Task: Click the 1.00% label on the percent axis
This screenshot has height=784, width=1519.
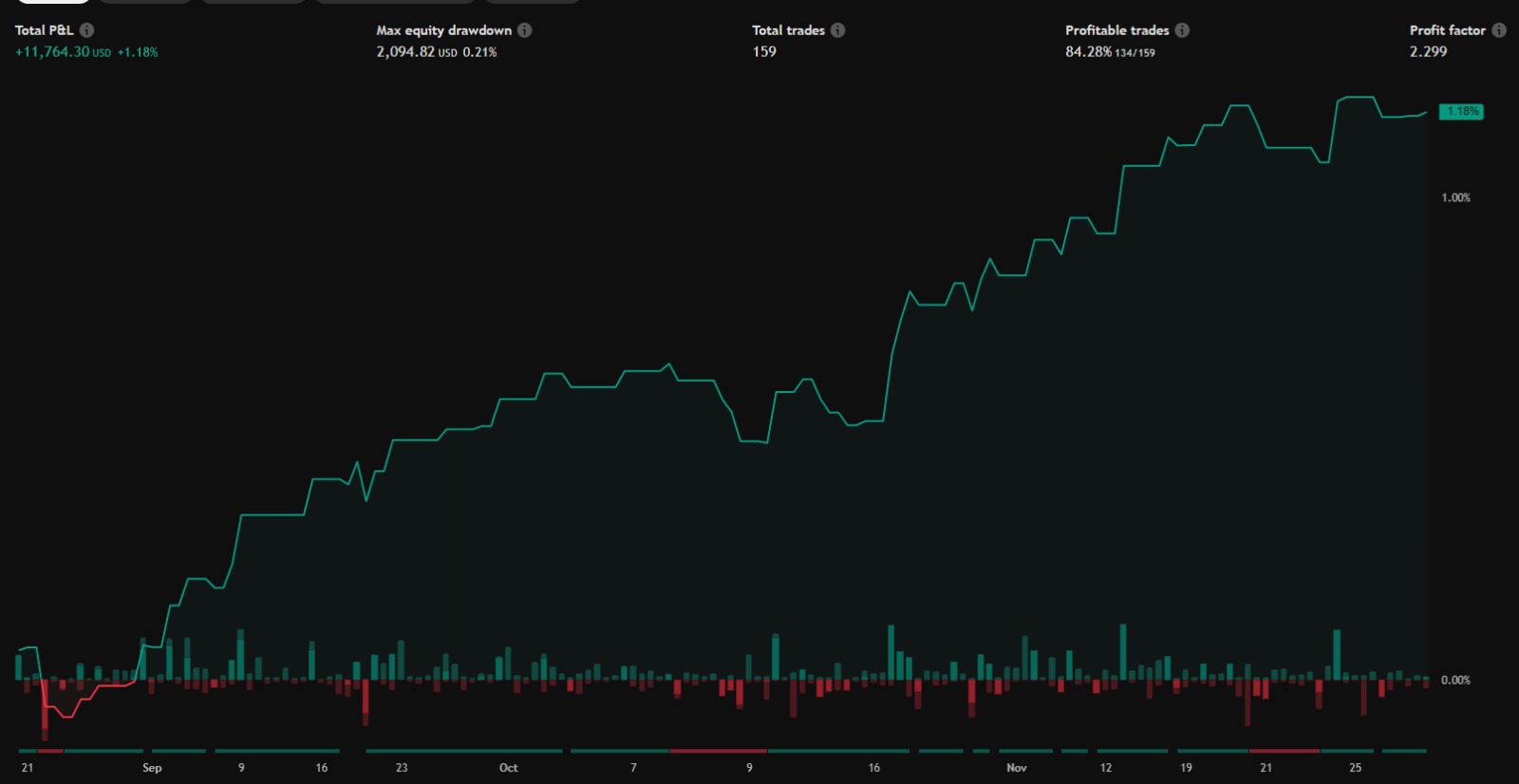Action: click(x=1455, y=198)
